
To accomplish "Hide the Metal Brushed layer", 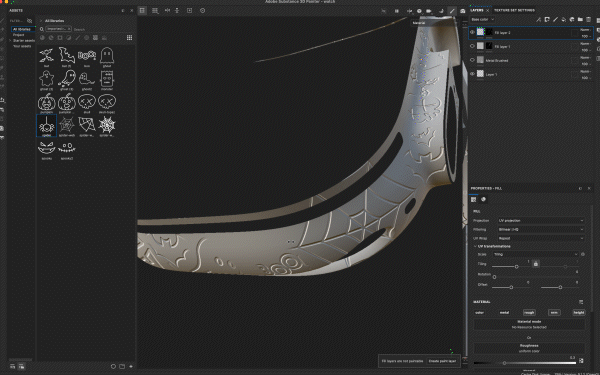I will click(472, 60).
